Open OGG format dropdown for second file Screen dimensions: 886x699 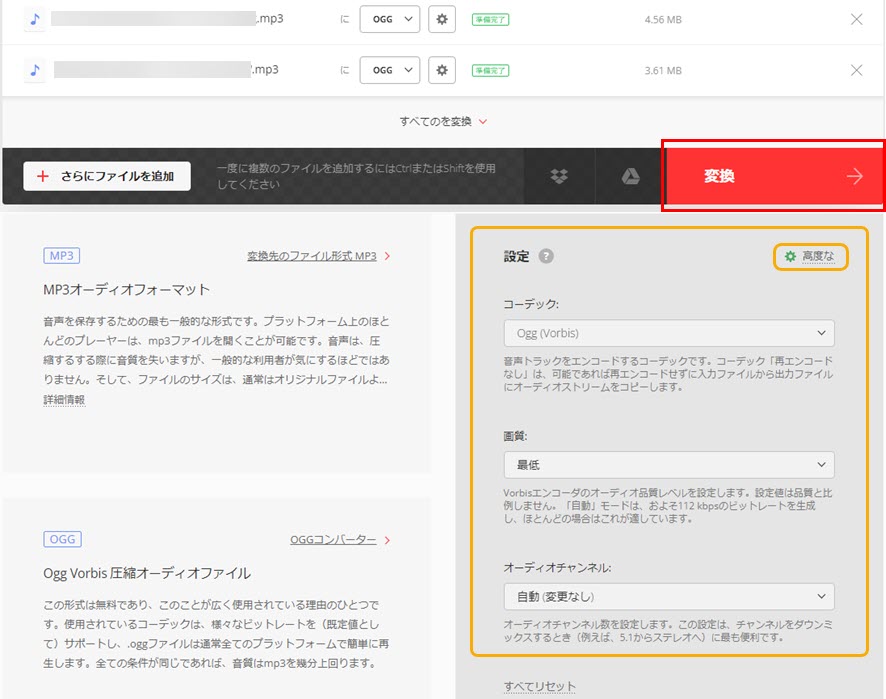389,70
